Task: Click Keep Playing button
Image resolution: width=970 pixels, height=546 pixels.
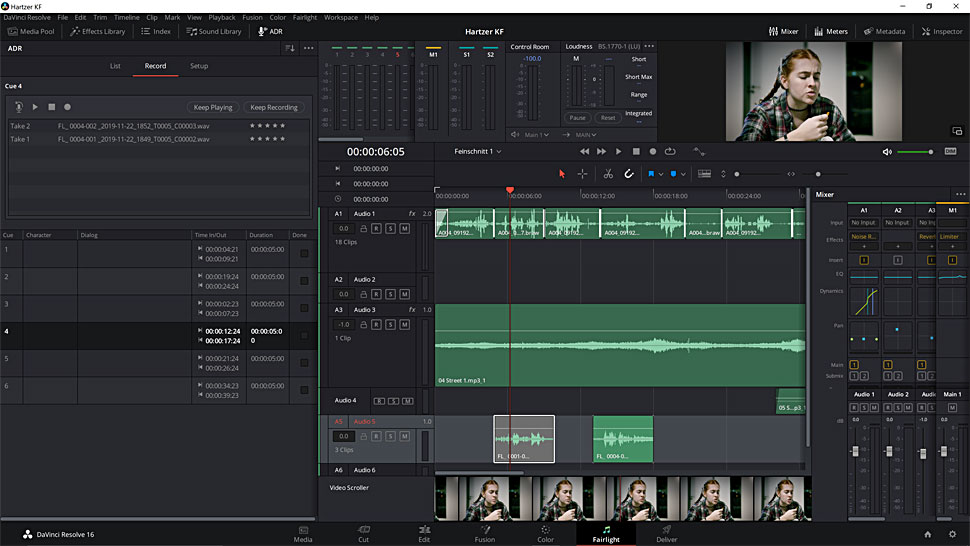Action: click(213, 107)
